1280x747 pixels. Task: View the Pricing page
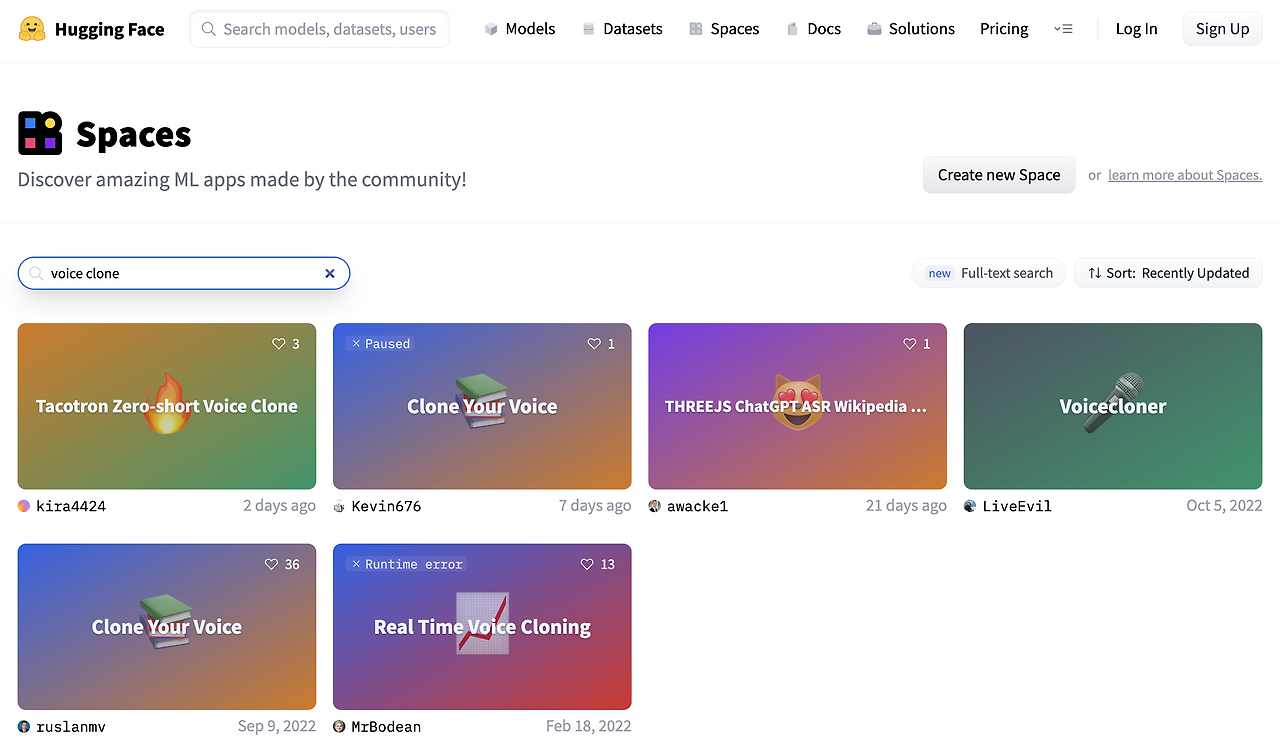tap(1004, 29)
